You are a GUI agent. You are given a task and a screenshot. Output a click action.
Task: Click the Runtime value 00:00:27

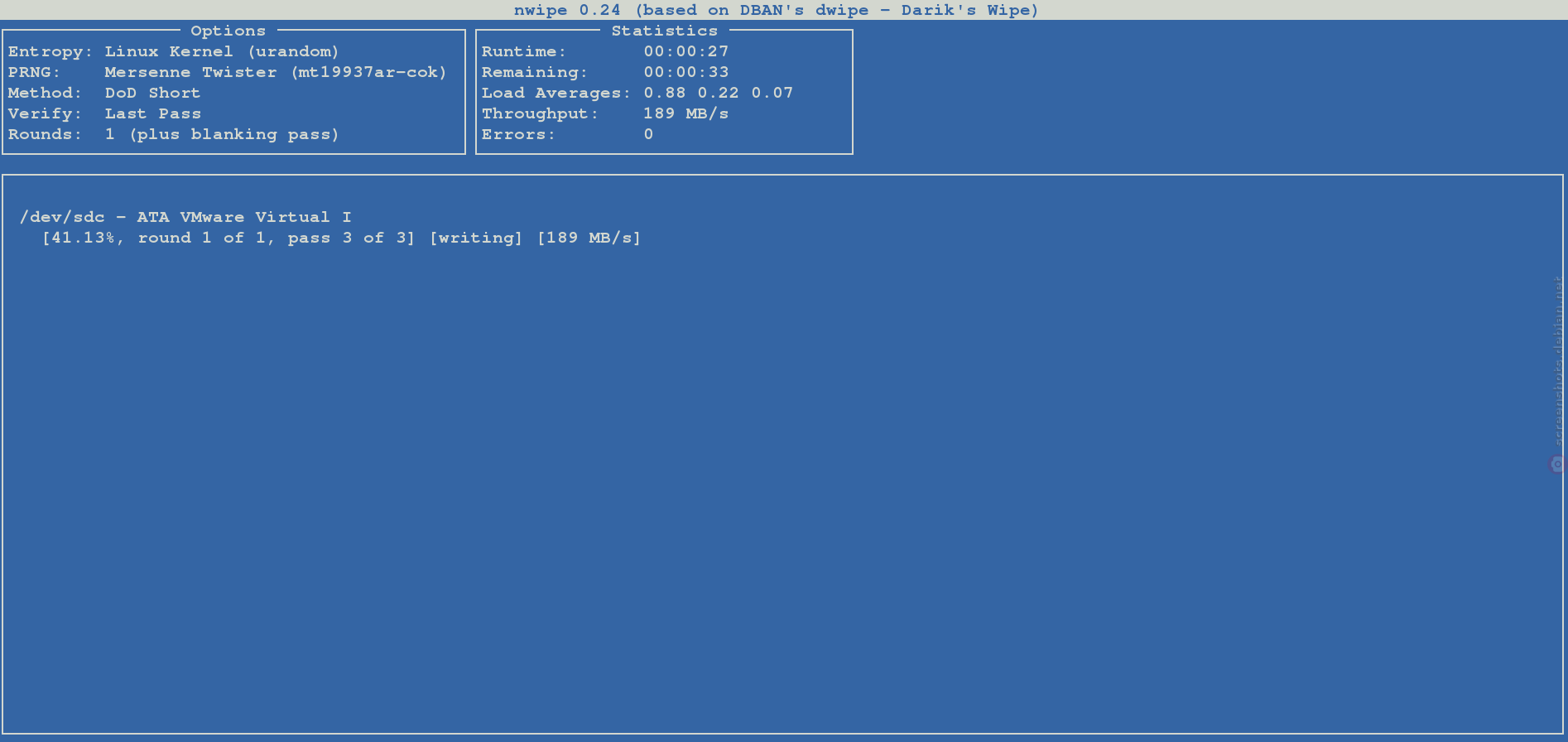(686, 51)
